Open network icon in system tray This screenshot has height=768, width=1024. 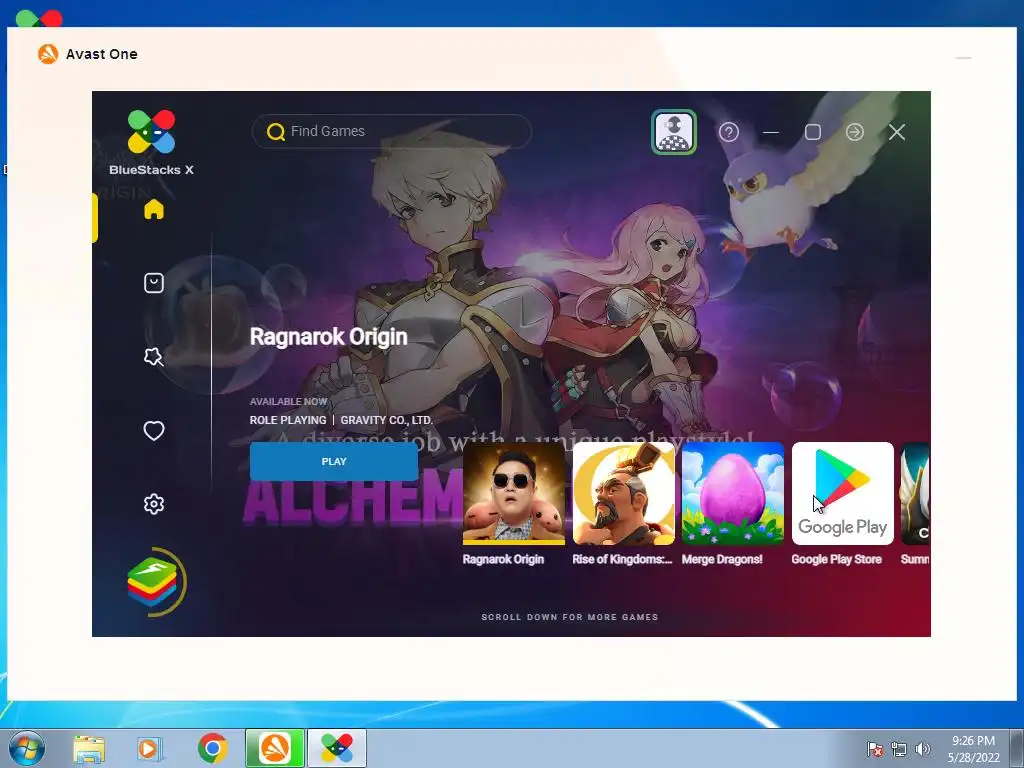[x=899, y=749]
